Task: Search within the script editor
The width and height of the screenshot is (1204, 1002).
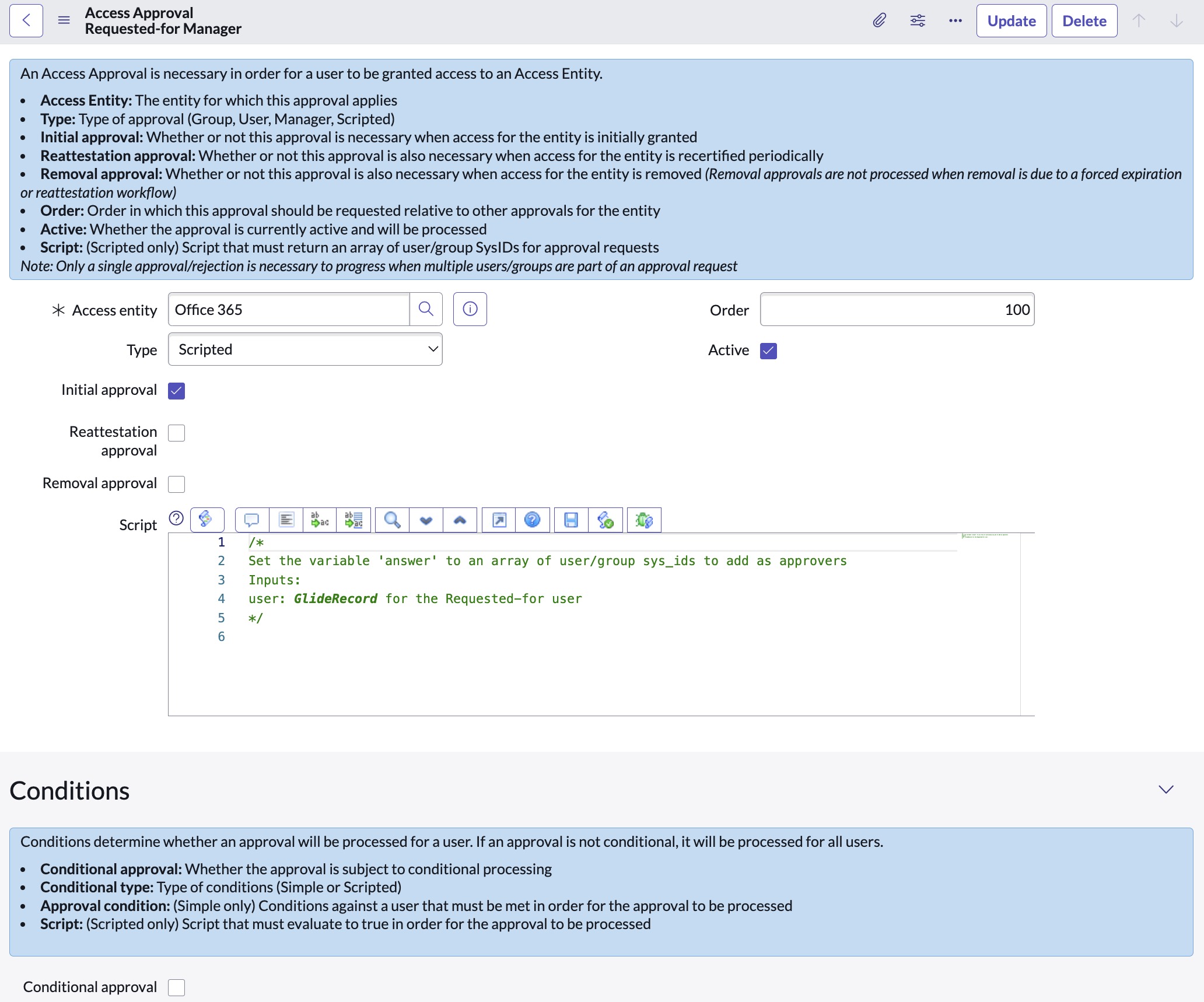Action: [392, 520]
